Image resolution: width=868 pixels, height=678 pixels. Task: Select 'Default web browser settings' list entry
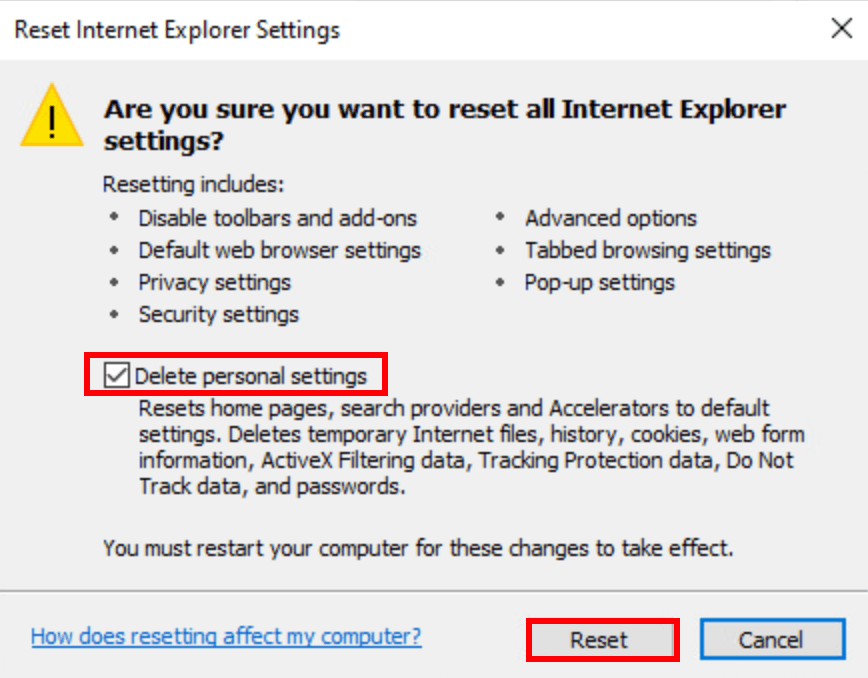[x=279, y=250]
